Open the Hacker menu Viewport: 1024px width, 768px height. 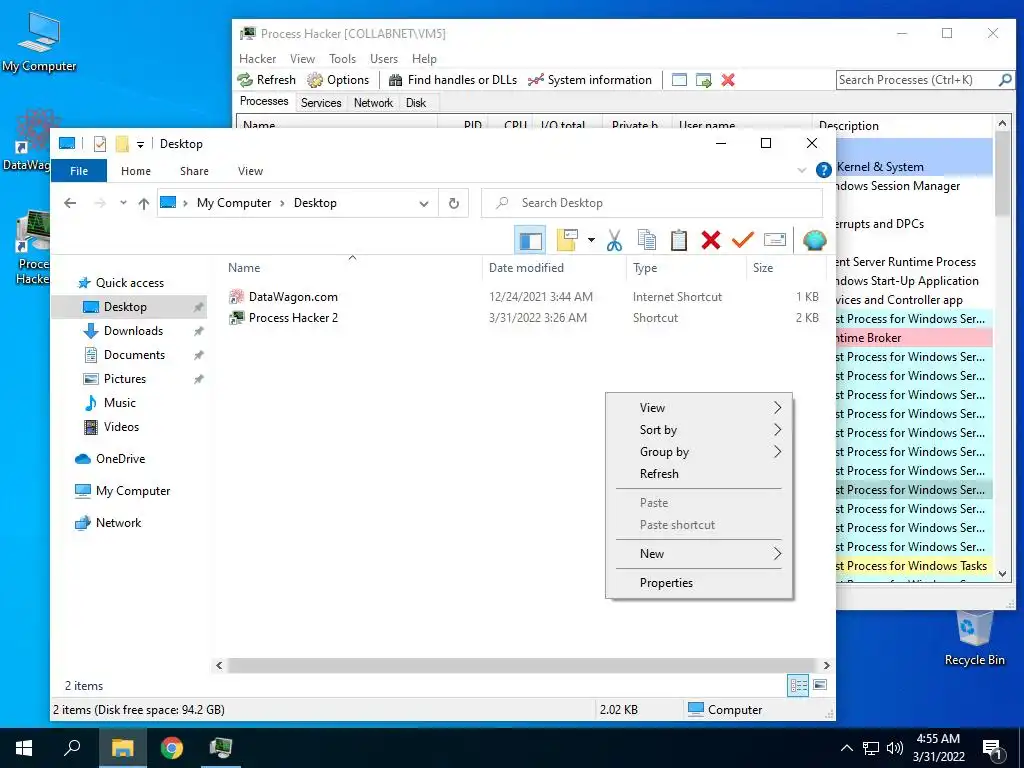pos(257,59)
